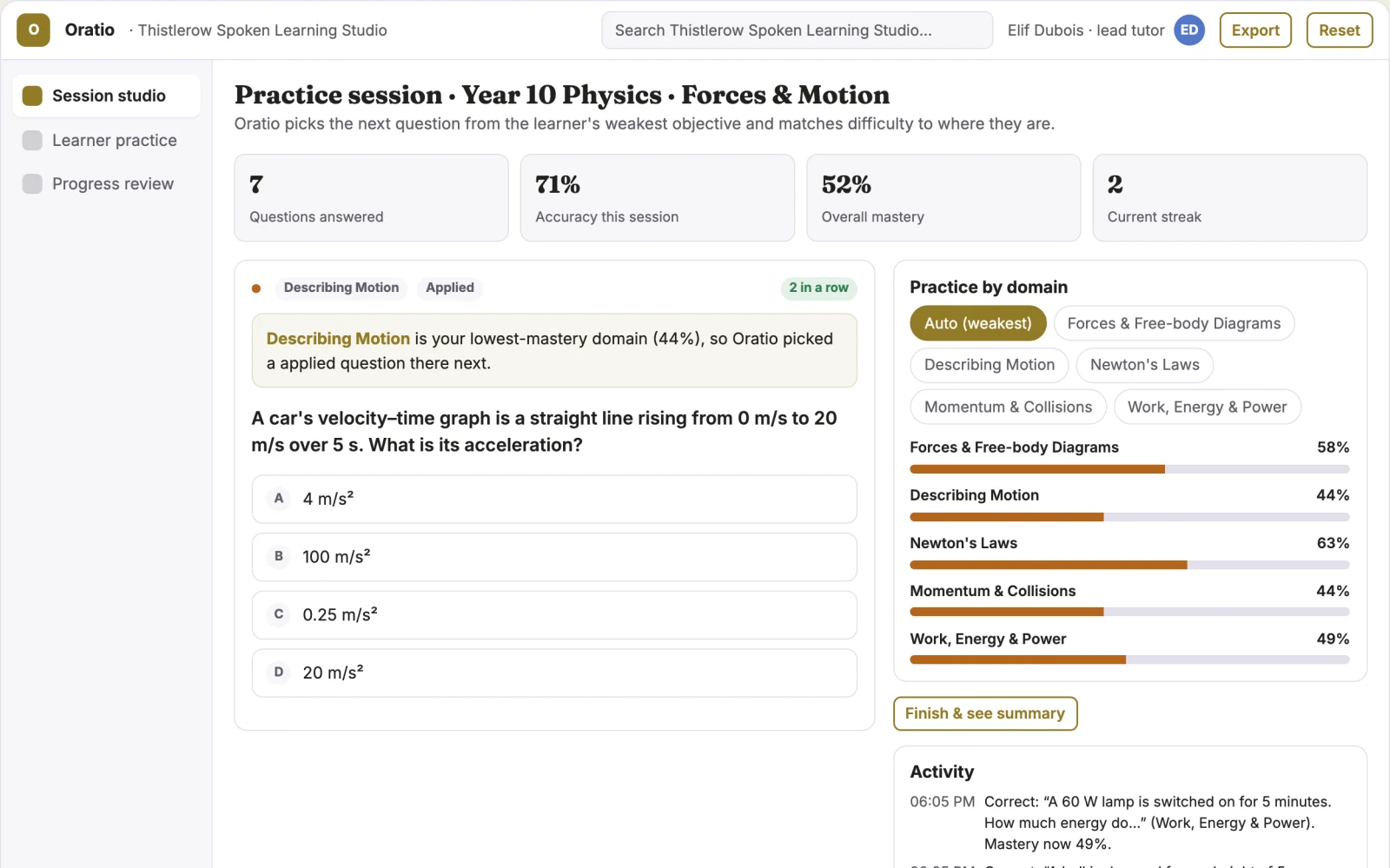Image resolution: width=1390 pixels, height=868 pixels.
Task: Click the Work, Energy & Power mastery bar
Action: (1129, 659)
